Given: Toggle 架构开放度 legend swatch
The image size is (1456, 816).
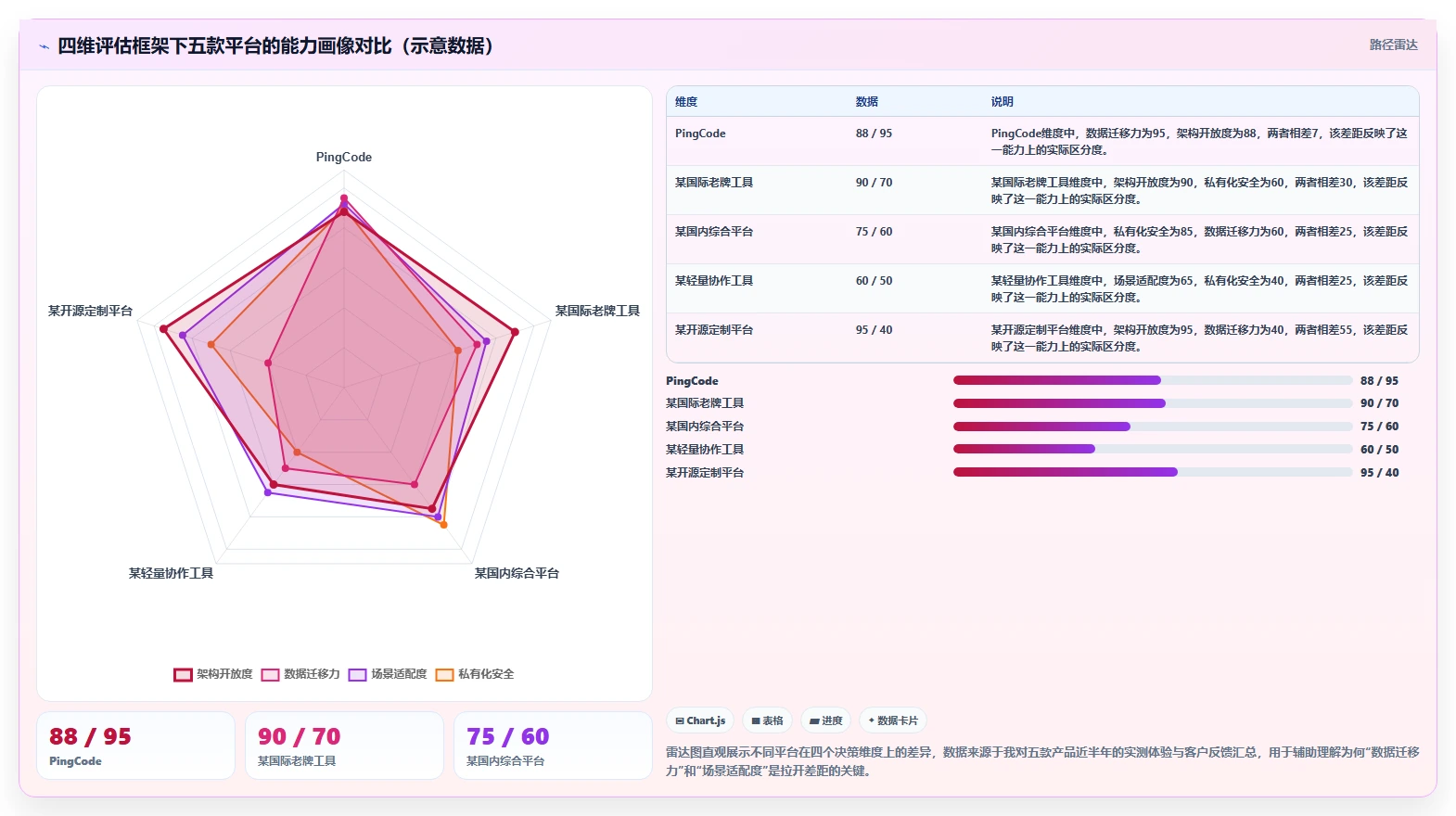Looking at the screenshot, I should point(183,674).
